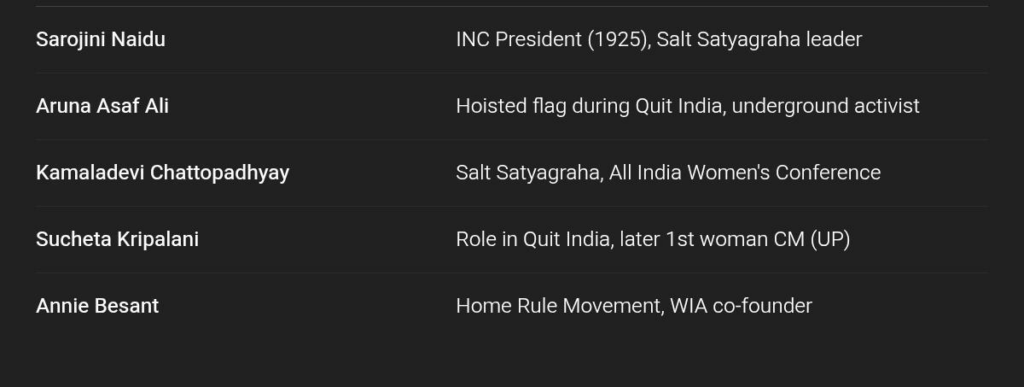This screenshot has height=387, width=1024.
Task: Select the 'Salt Satyagraha leader' phrase
Action: (x=760, y=40)
